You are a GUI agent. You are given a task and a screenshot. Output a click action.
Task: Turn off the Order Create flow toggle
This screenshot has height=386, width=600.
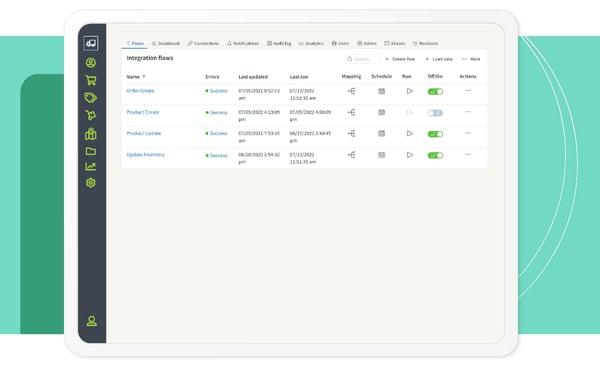435,92
